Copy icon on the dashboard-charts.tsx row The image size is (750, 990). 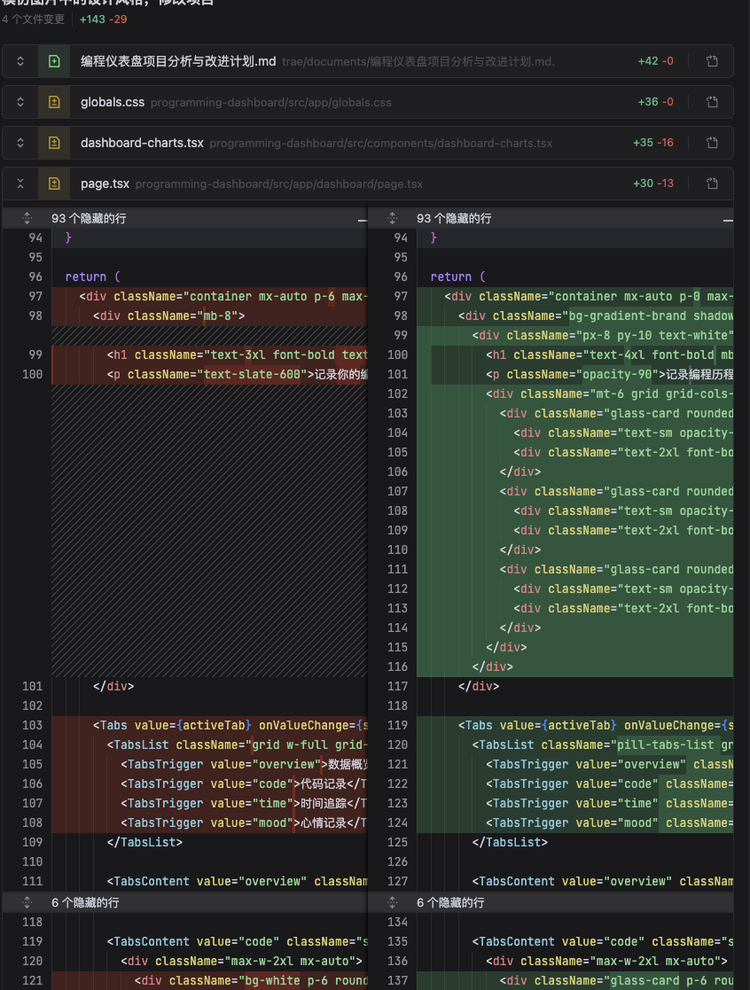coord(712,143)
